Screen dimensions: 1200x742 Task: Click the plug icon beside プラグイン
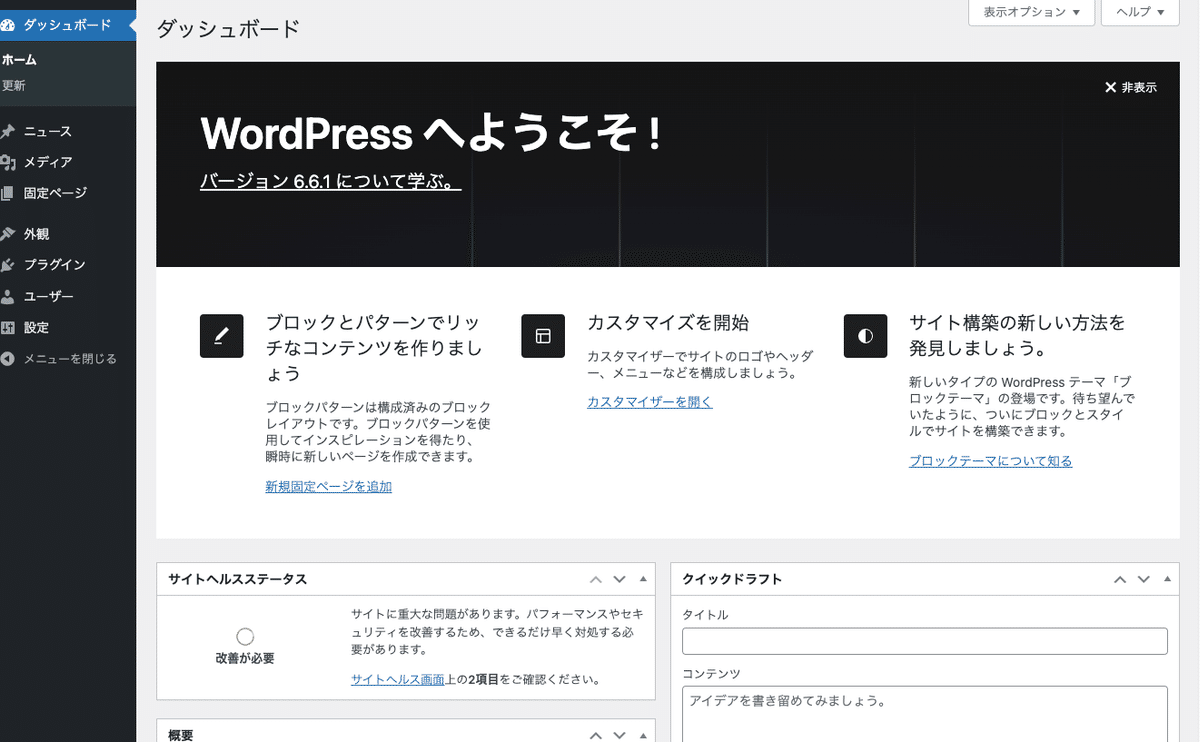pyautogui.click(x=7, y=265)
